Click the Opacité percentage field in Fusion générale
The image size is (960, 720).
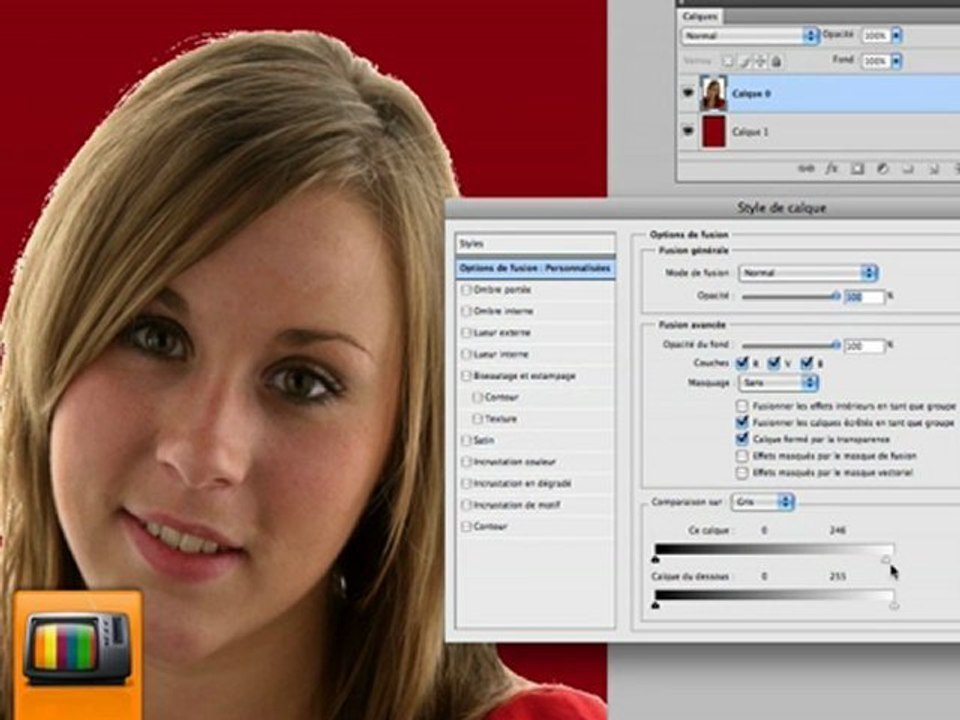tap(864, 297)
